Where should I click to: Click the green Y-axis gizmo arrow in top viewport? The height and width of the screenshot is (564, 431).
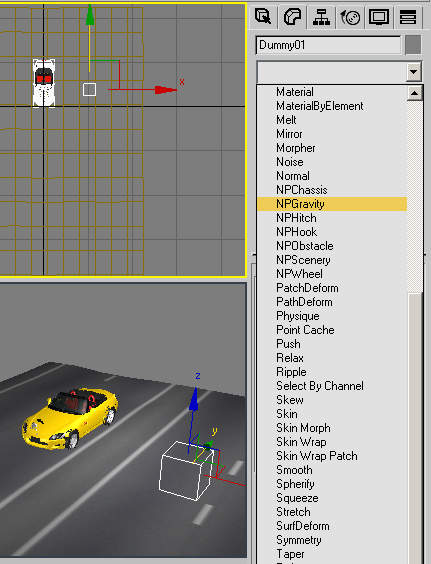click(90, 15)
